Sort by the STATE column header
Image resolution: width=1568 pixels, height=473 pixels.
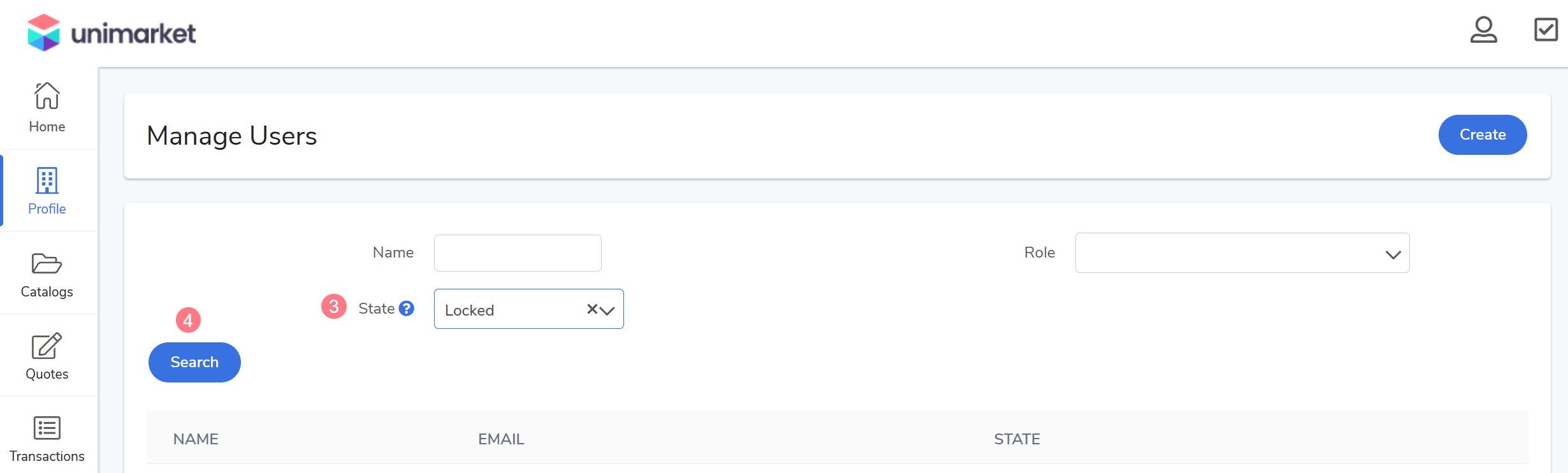pos(1017,439)
